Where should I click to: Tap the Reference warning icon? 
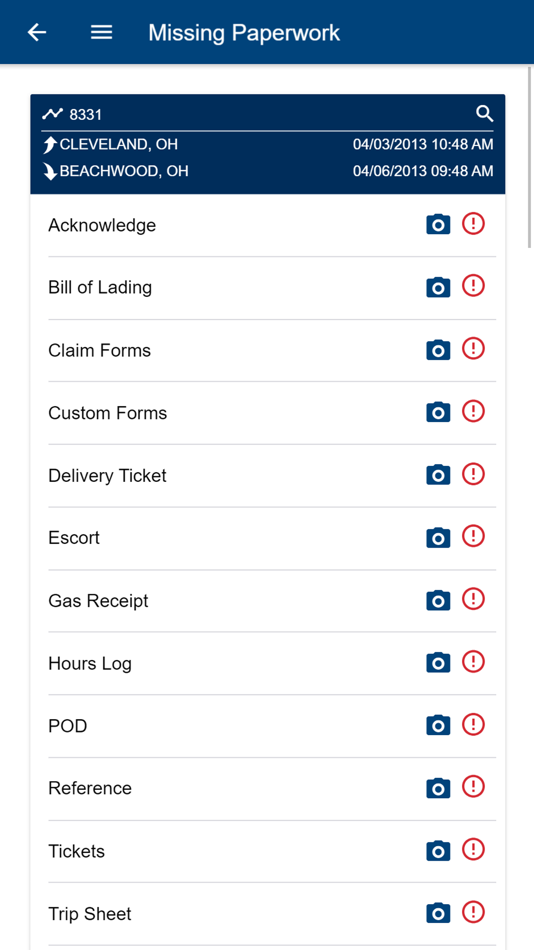click(x=473, y=786)
